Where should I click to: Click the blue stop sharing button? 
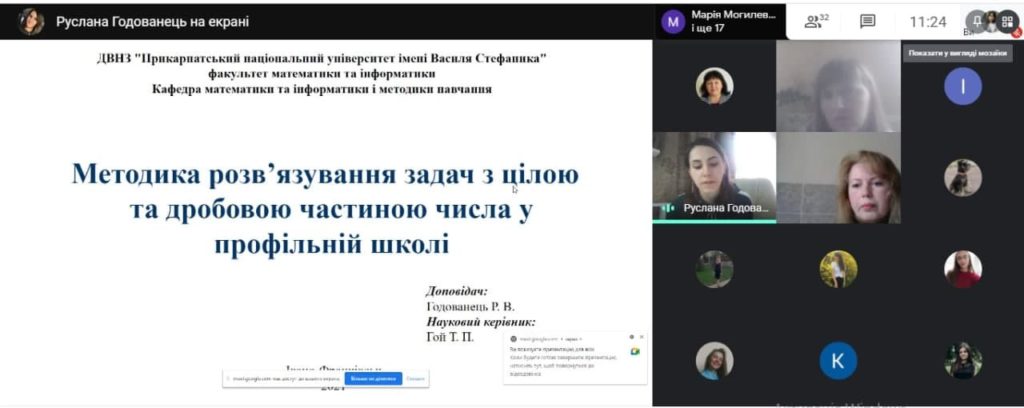coord(373,378)
